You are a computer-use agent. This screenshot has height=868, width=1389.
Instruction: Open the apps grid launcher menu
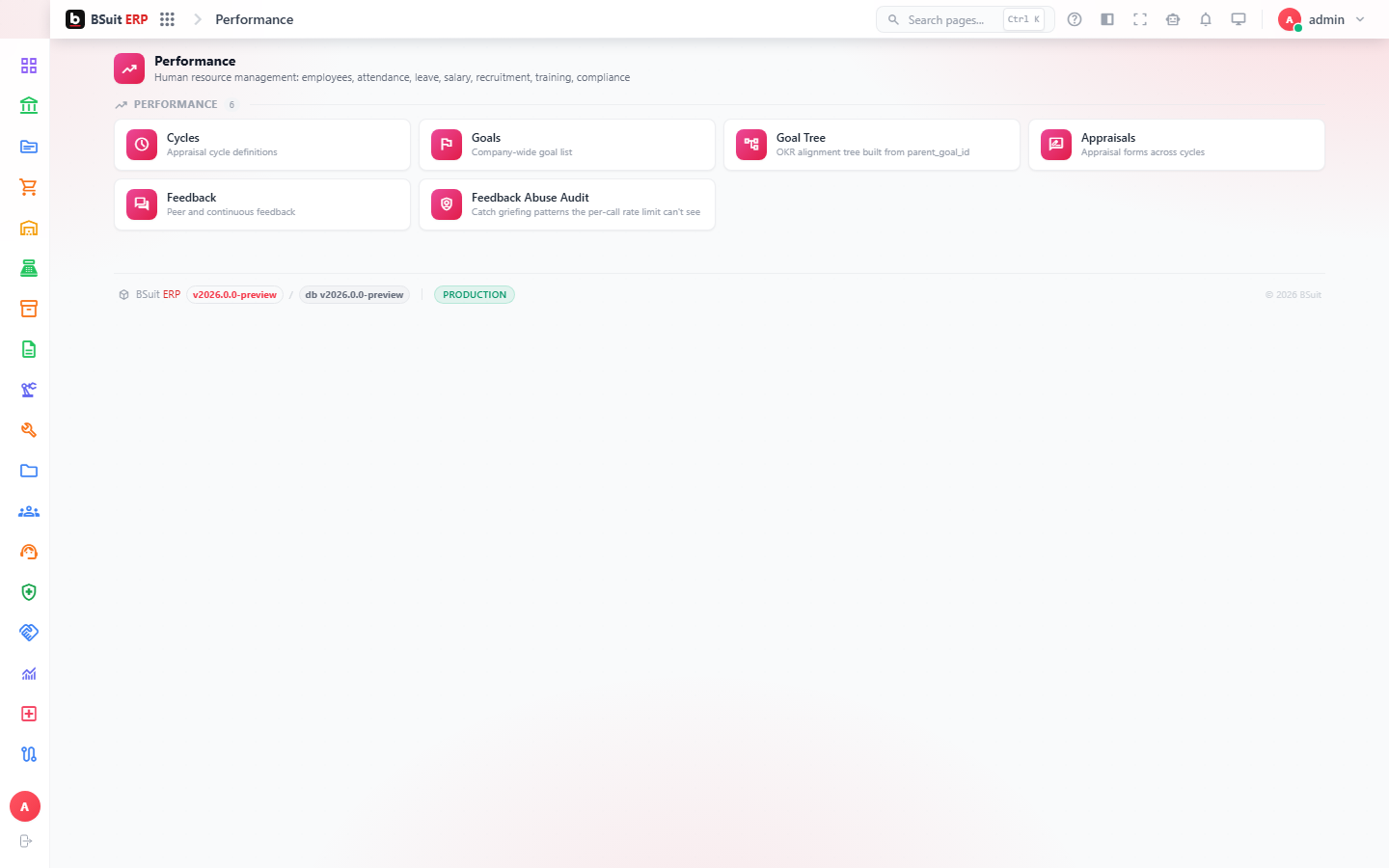pos(167,19)
